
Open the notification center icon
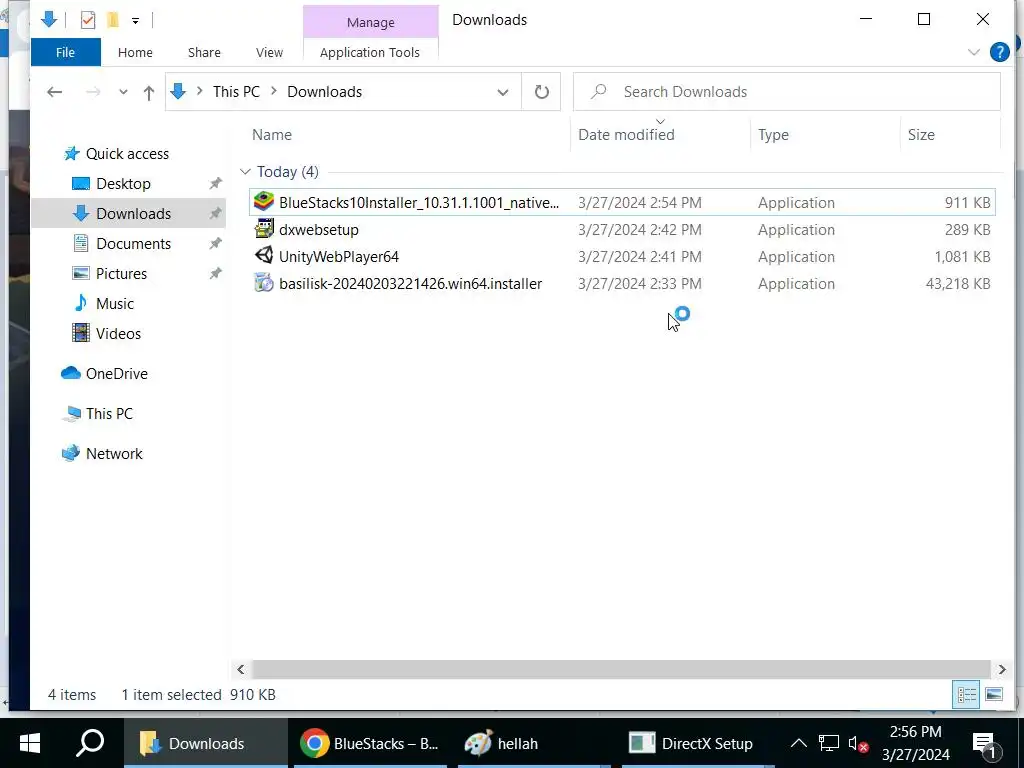click(985, 744)
